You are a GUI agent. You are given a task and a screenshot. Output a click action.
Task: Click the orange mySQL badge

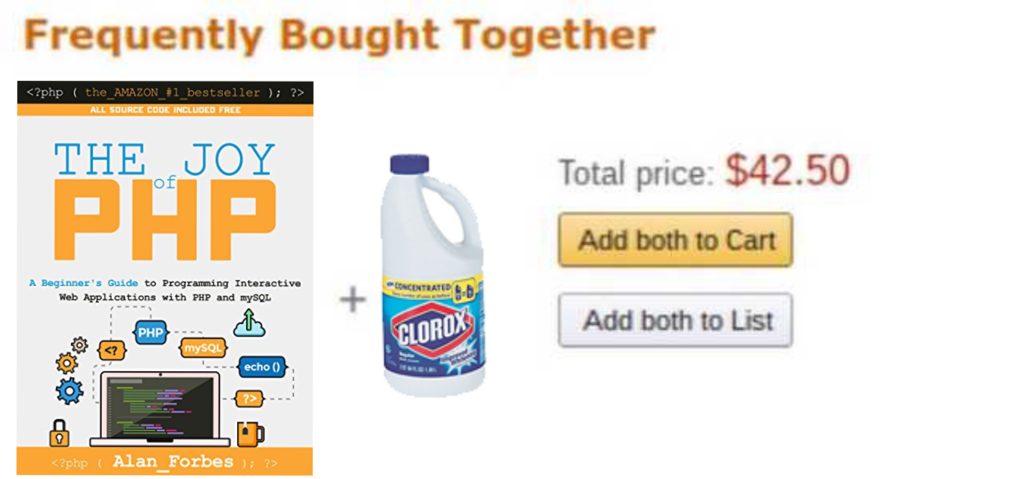pos(203,348)
